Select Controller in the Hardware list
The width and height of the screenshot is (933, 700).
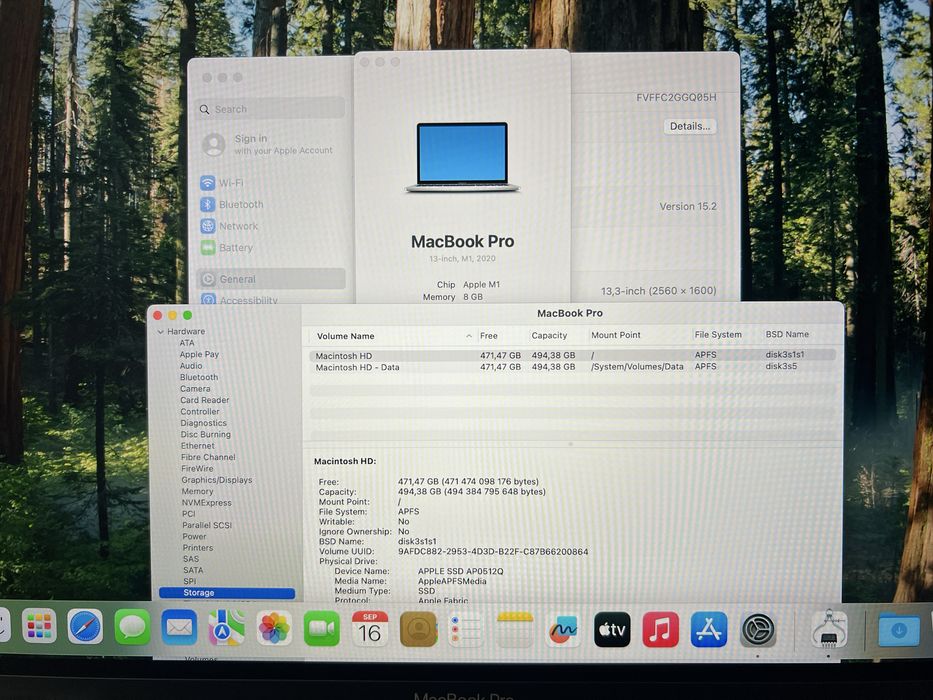200,411
